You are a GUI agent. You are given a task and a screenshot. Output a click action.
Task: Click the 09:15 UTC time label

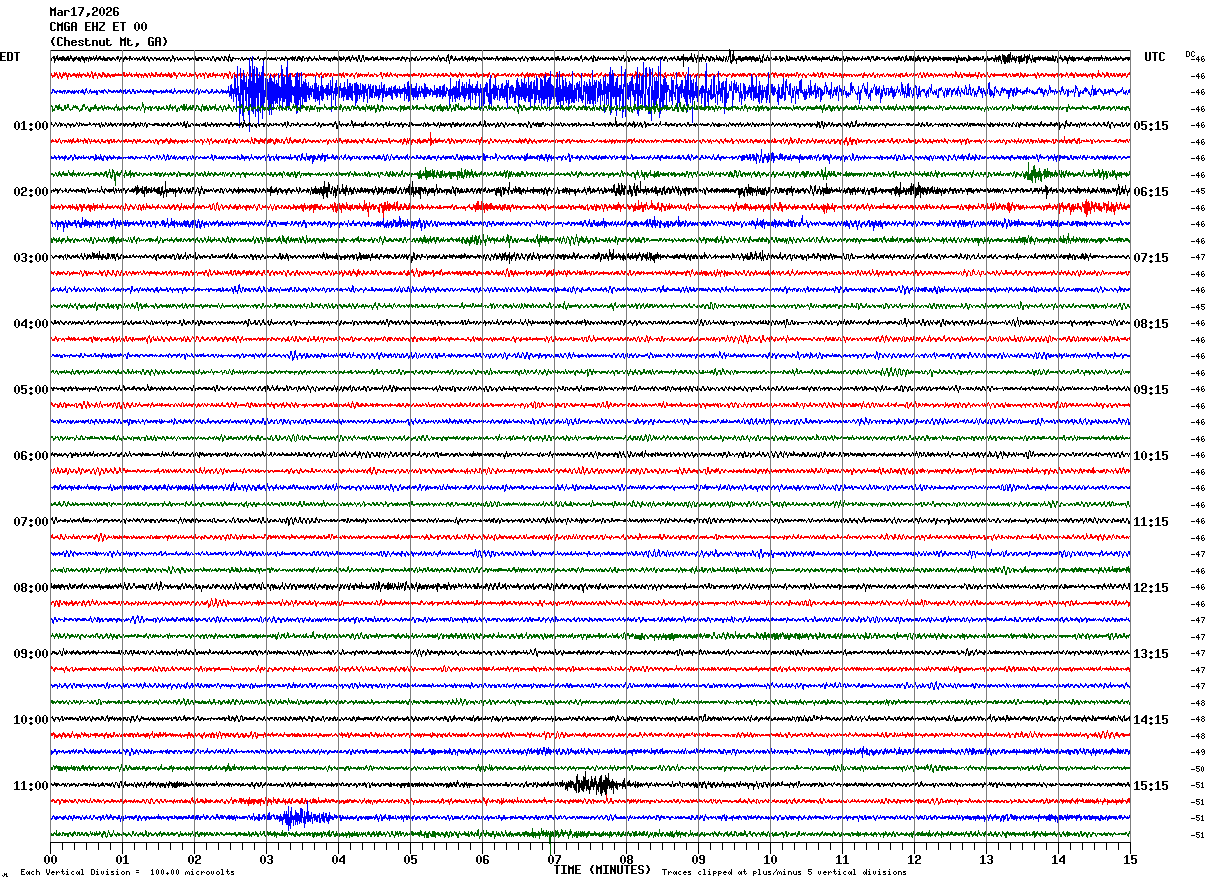pyautogui.click(x=1152, y=390)
